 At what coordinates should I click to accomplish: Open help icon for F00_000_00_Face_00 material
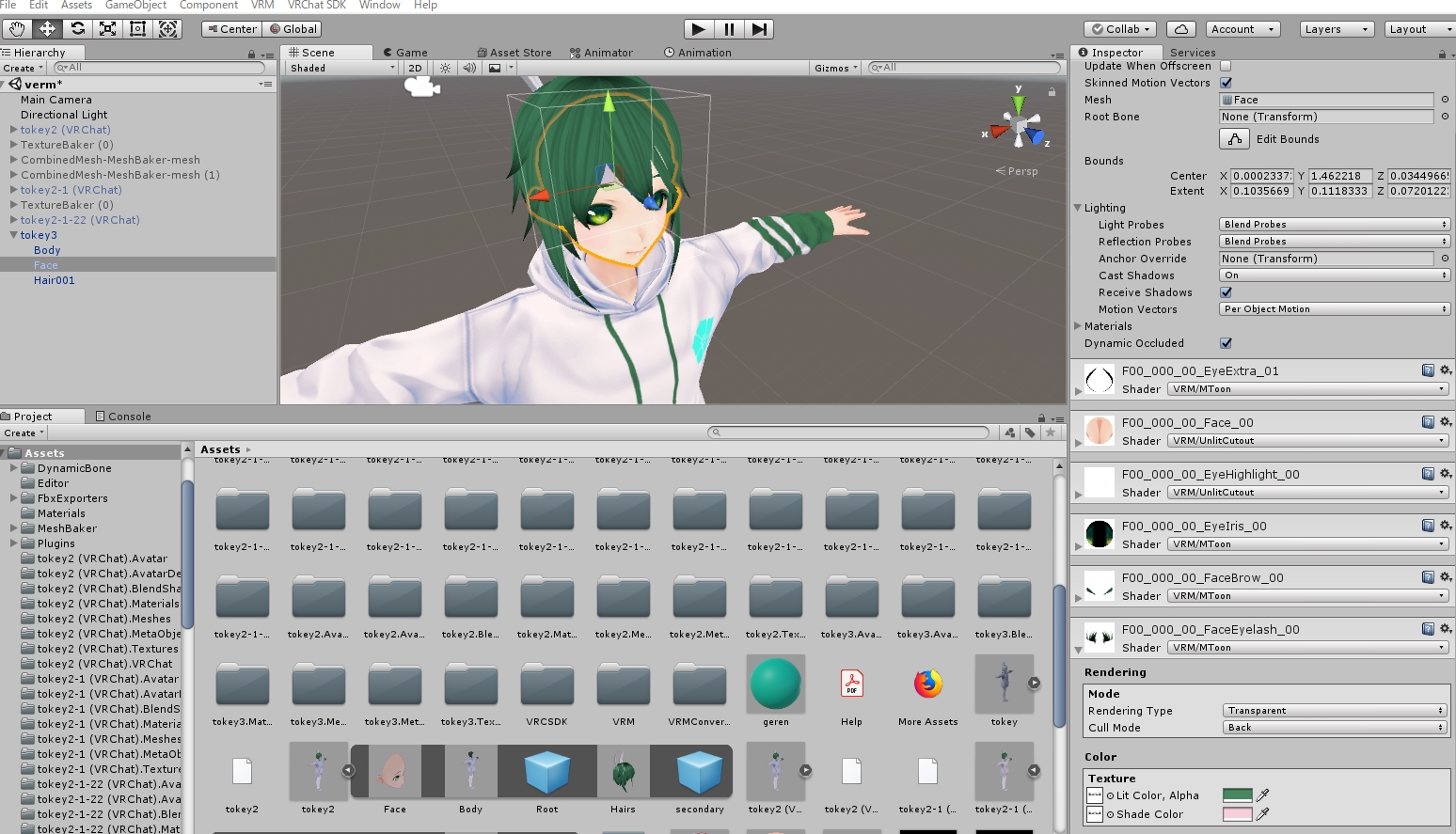(1428, 422)
